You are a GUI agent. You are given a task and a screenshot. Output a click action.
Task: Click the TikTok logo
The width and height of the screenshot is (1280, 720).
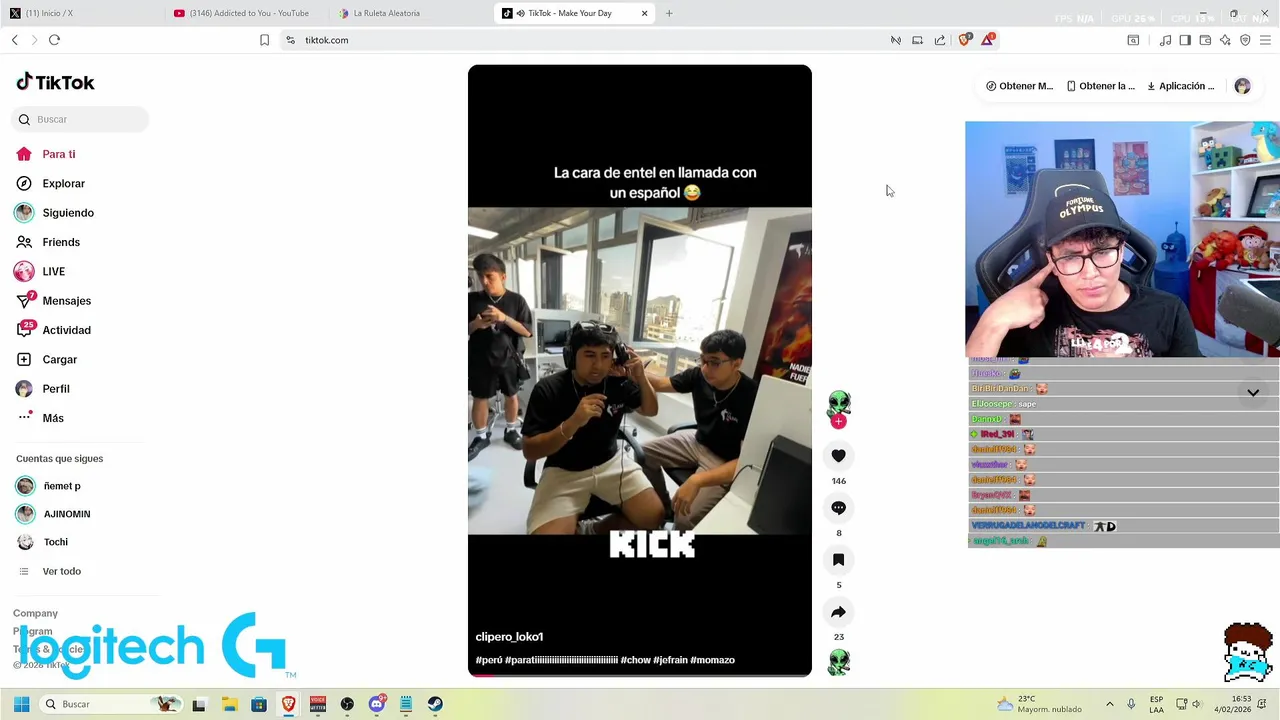click(x=55, y=82)
